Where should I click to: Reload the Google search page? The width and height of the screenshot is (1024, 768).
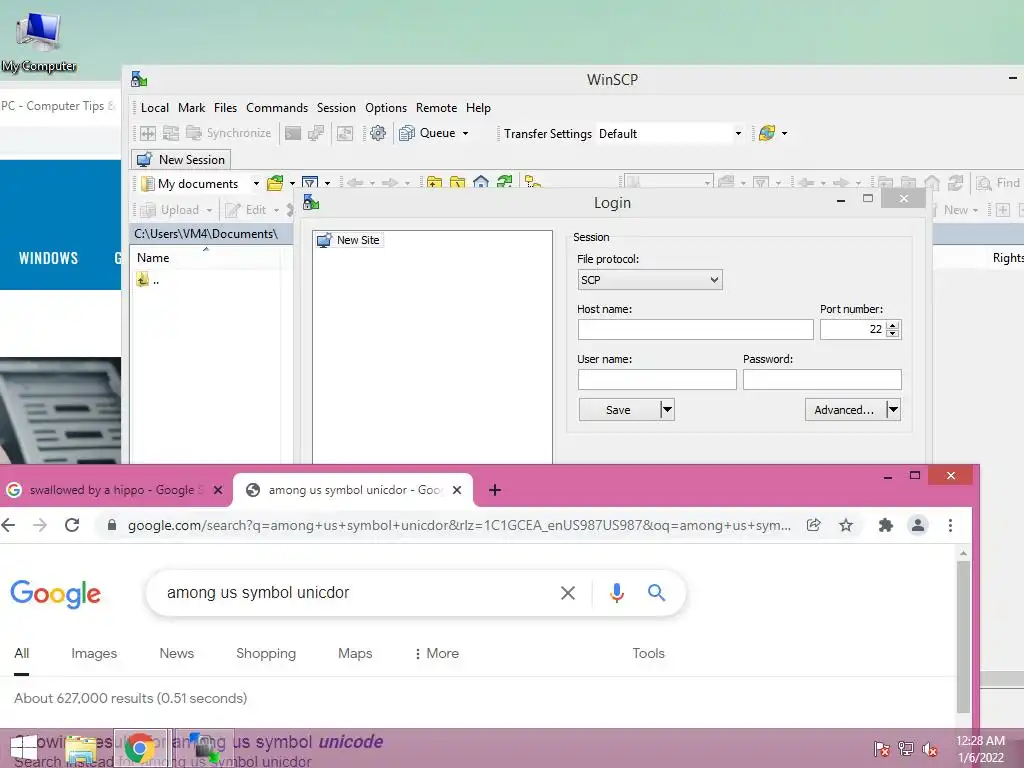coord(72,525)
